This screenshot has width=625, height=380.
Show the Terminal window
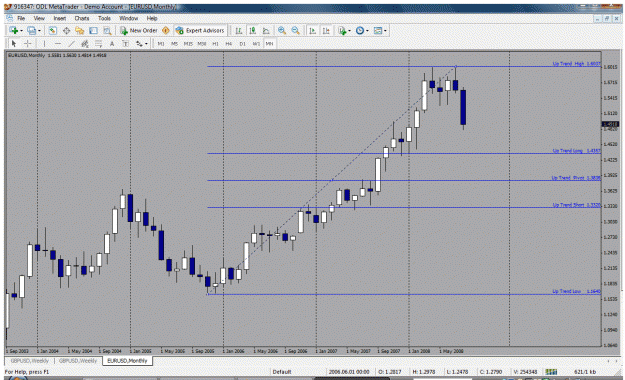93,31
